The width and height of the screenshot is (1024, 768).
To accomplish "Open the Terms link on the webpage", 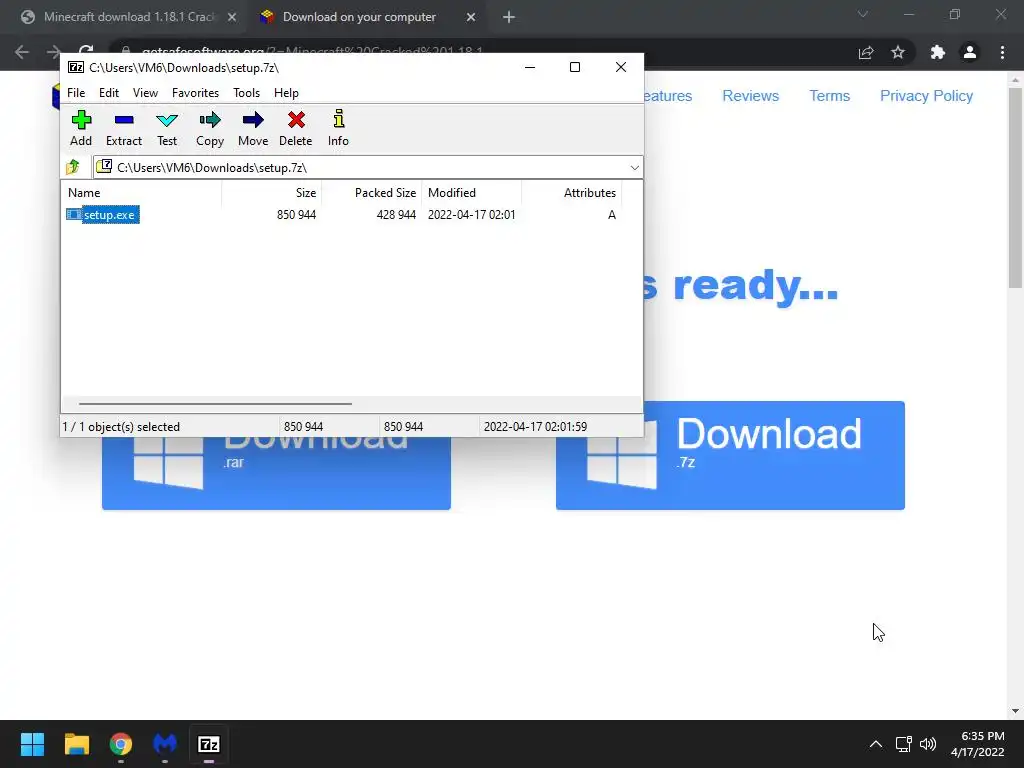I will click(829, 96).
